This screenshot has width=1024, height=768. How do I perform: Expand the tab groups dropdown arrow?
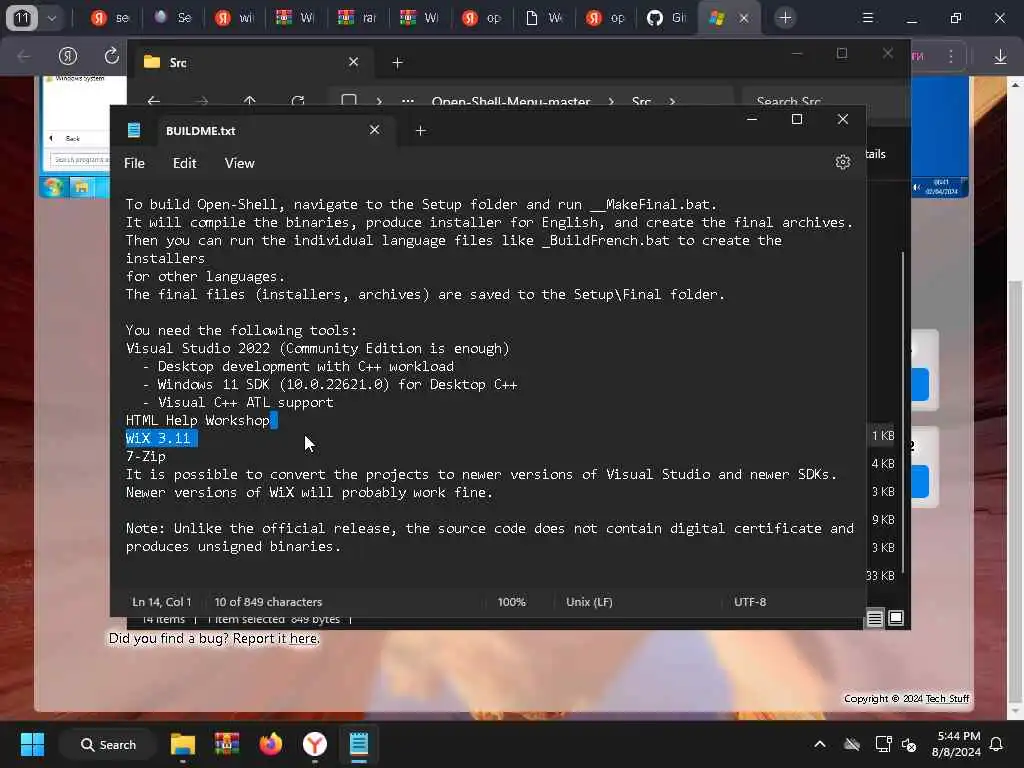click(x=52, y=18)
